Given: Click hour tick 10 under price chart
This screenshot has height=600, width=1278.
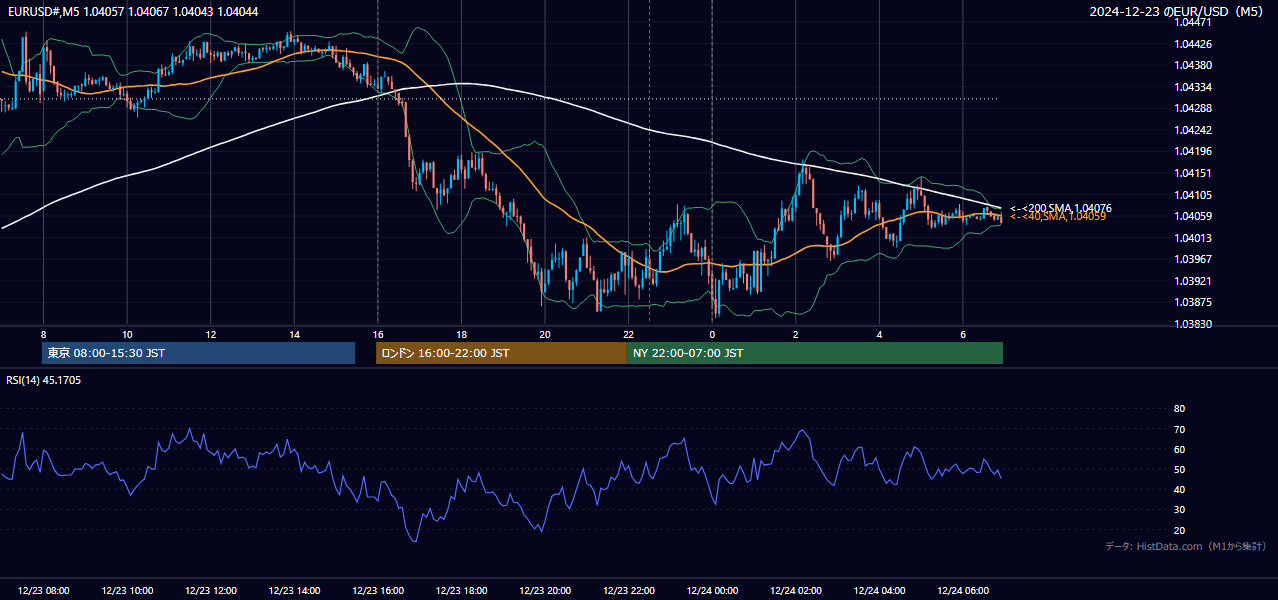Looking at the screenshot, I should [127, 334].
